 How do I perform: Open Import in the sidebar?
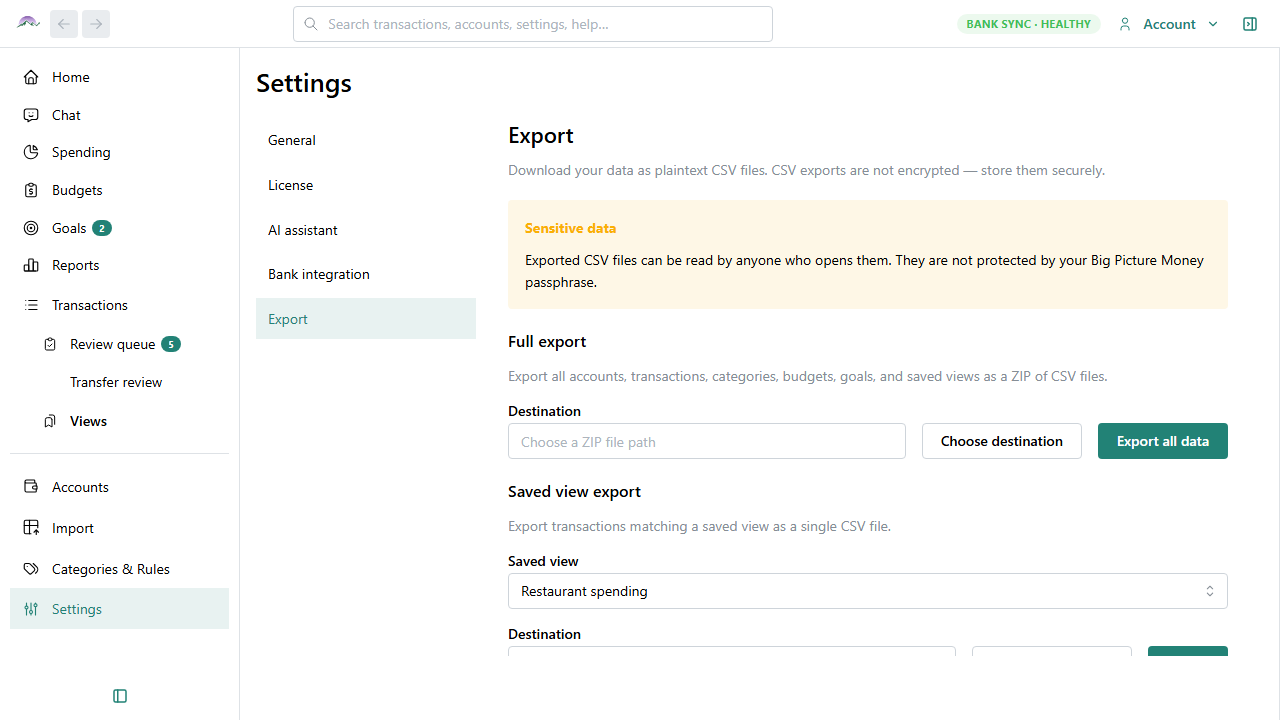[x=119, y=528]
